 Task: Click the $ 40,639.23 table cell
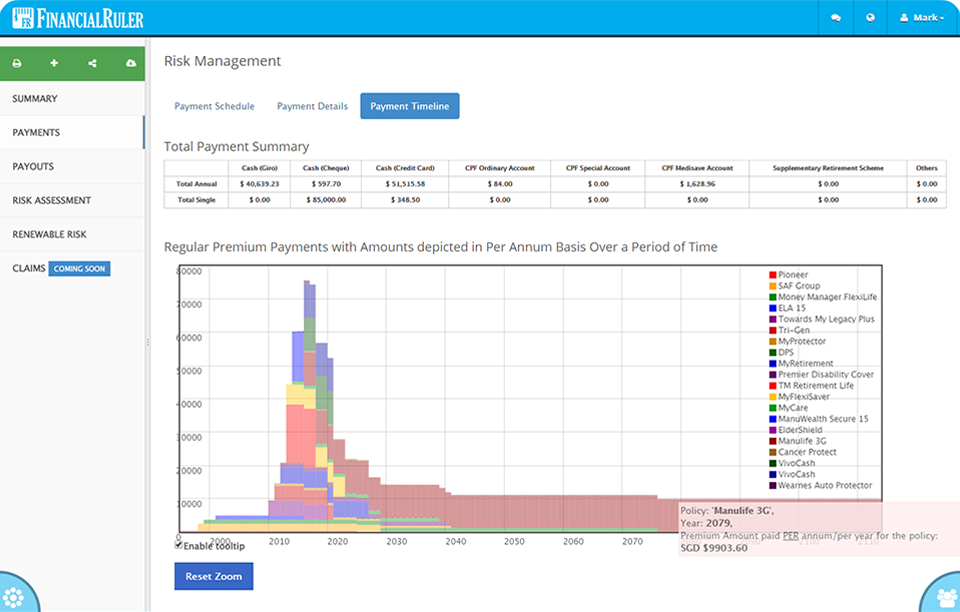[260, 184]
